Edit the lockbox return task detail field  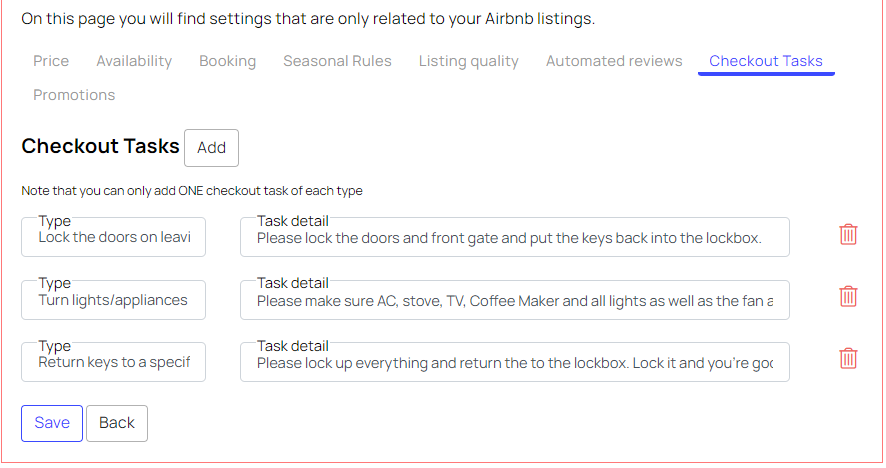[515, 362]
